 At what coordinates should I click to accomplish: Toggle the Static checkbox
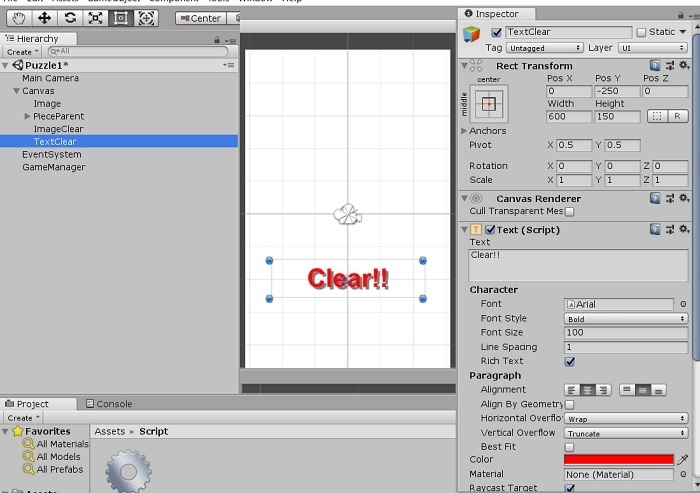click(x=642, y=32)
